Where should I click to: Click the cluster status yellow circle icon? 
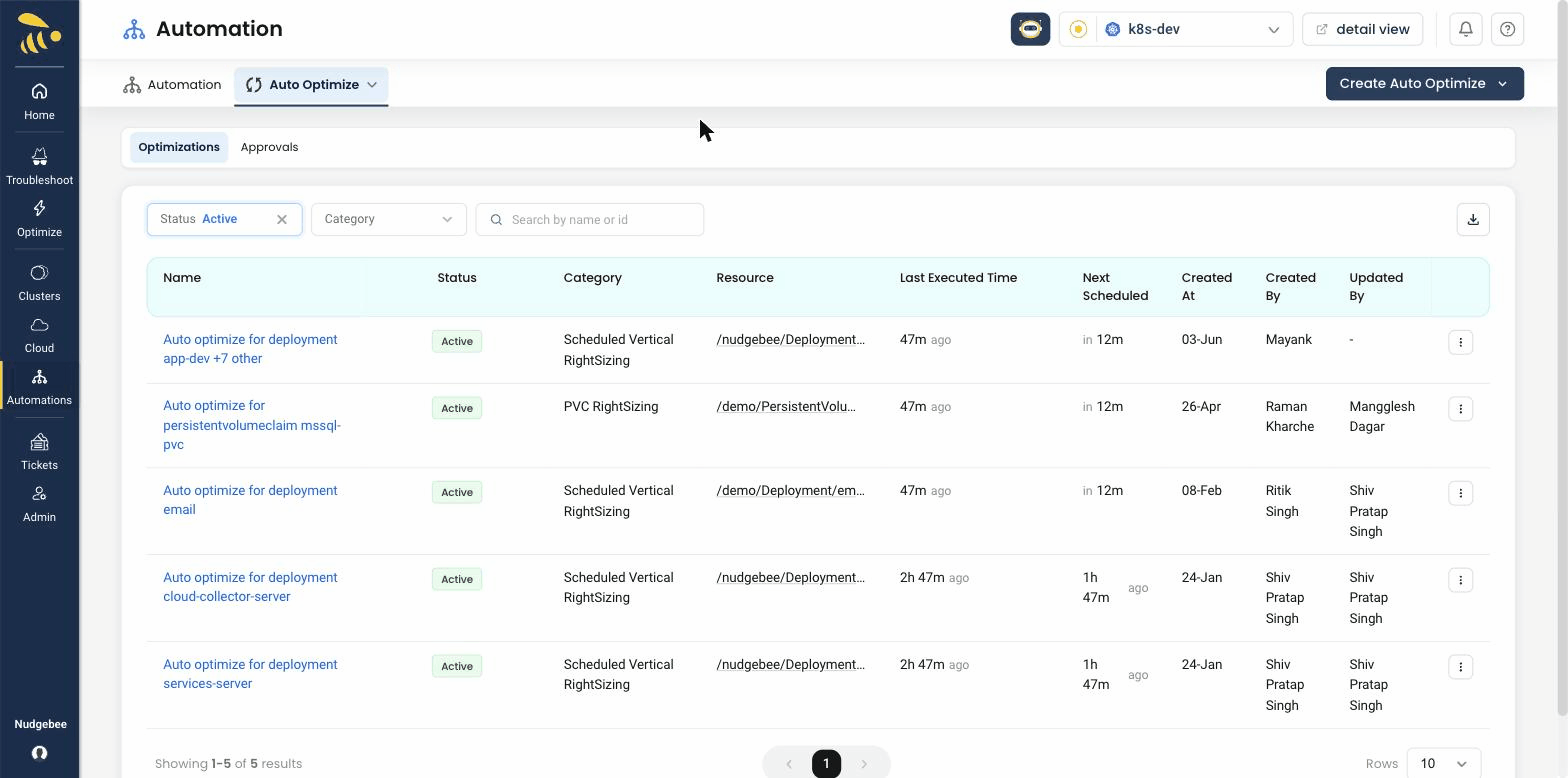1078,29
